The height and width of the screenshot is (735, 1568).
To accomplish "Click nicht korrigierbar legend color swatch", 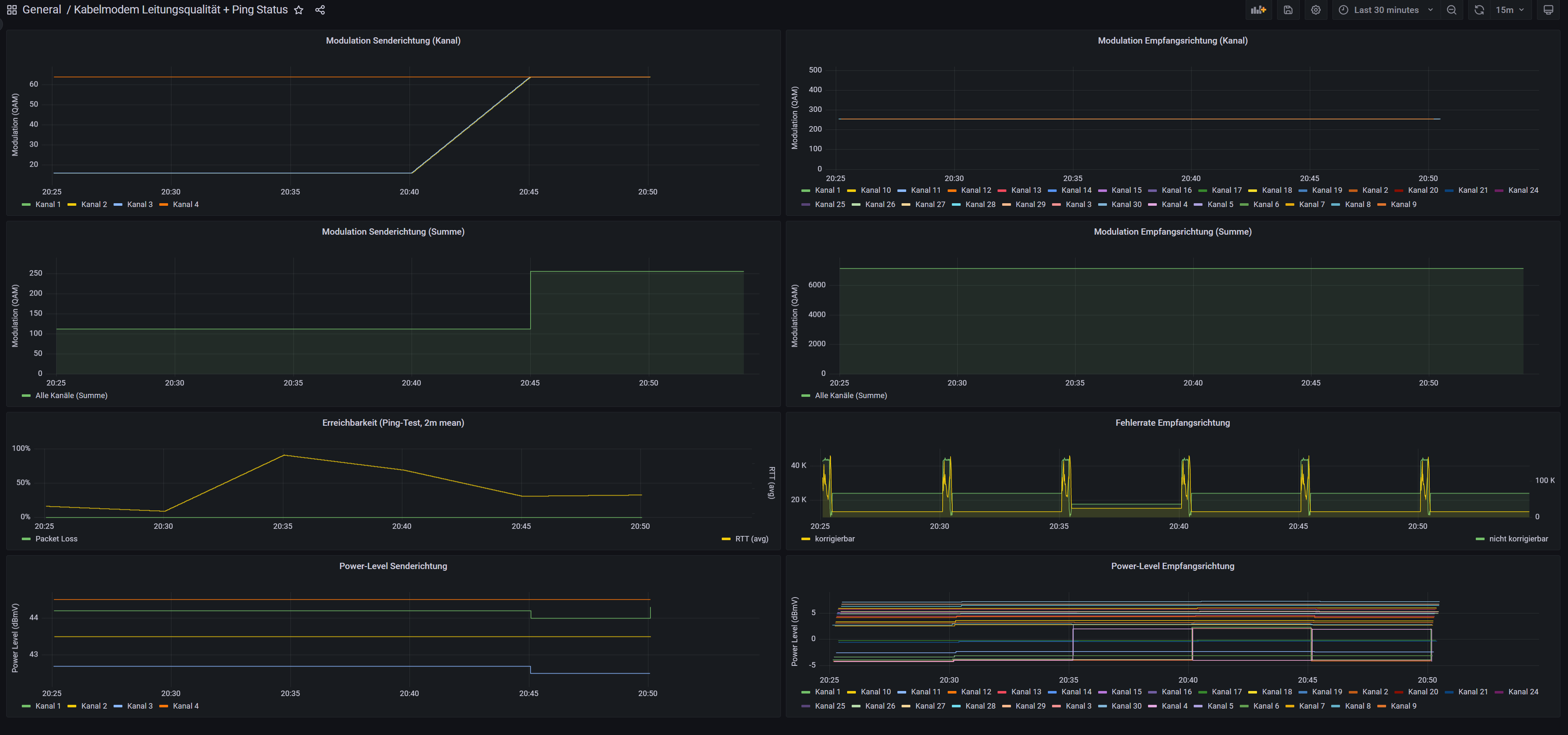I will point(1480,539).
